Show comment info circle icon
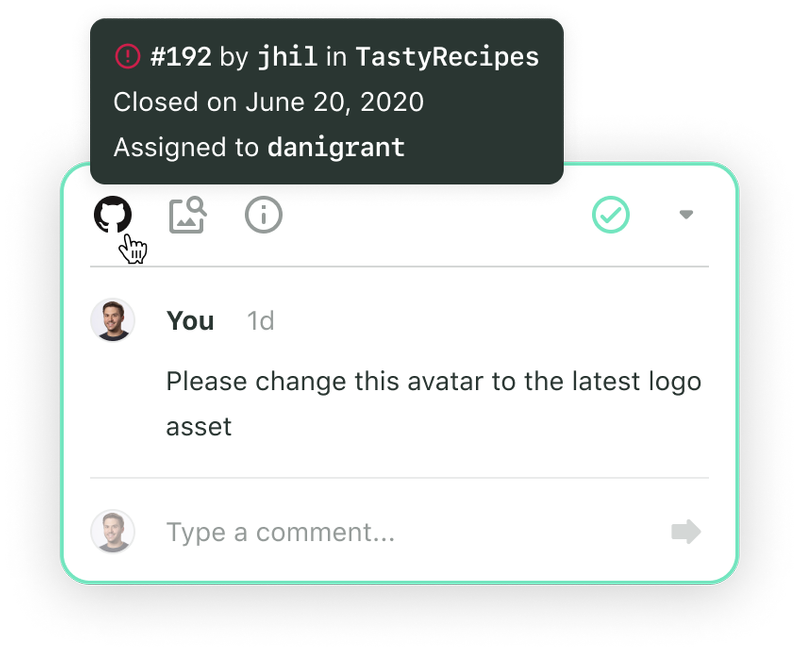 pos(263,215)
